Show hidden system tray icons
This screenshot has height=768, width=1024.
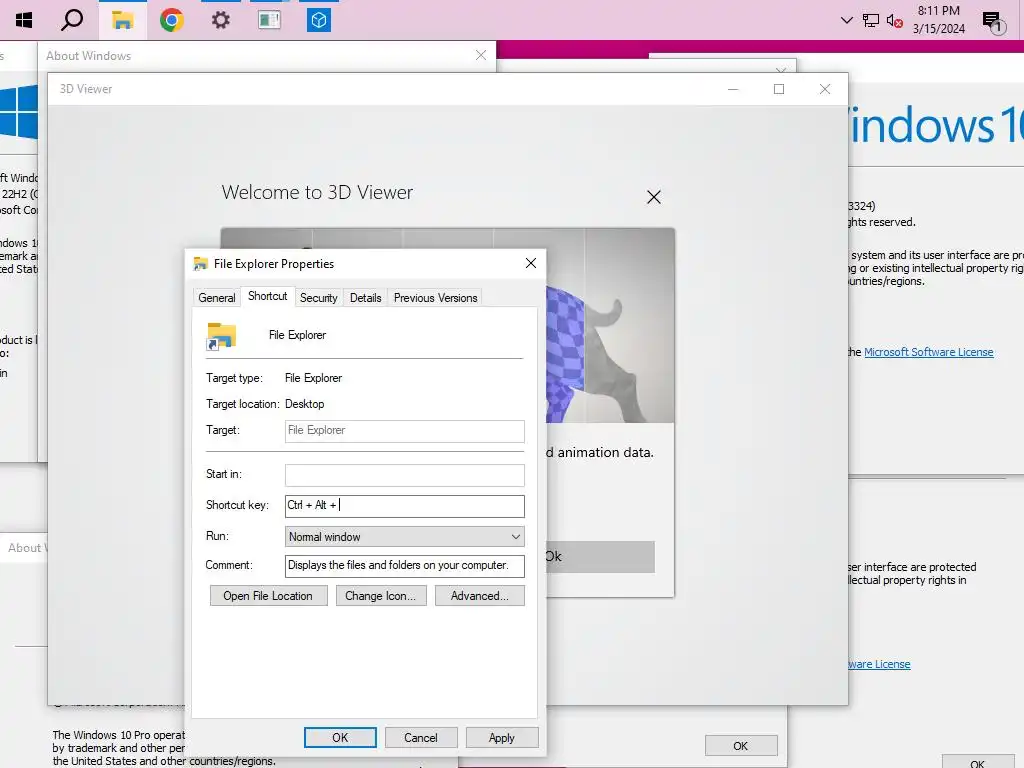[x=846, y=20]
